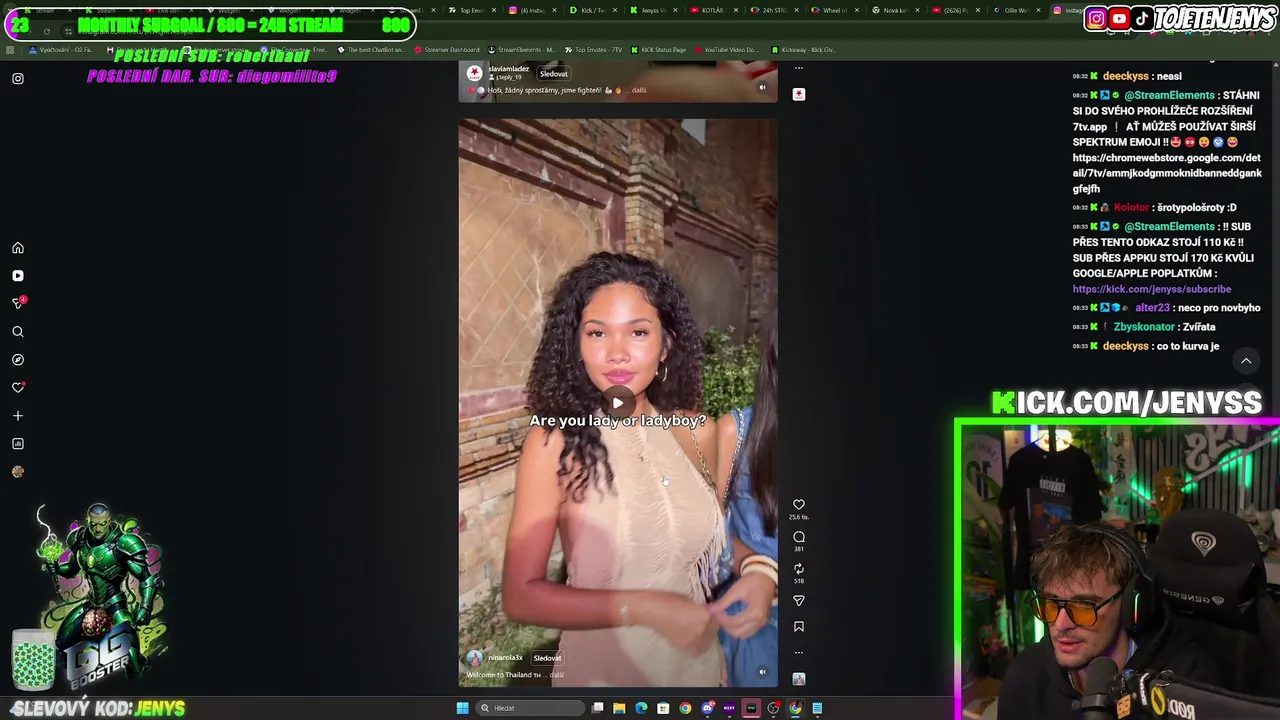Image resolution: width=1280 pixels, height=720 pixels.
Task: Open comments on the current reel
Action: coord(799,537)
